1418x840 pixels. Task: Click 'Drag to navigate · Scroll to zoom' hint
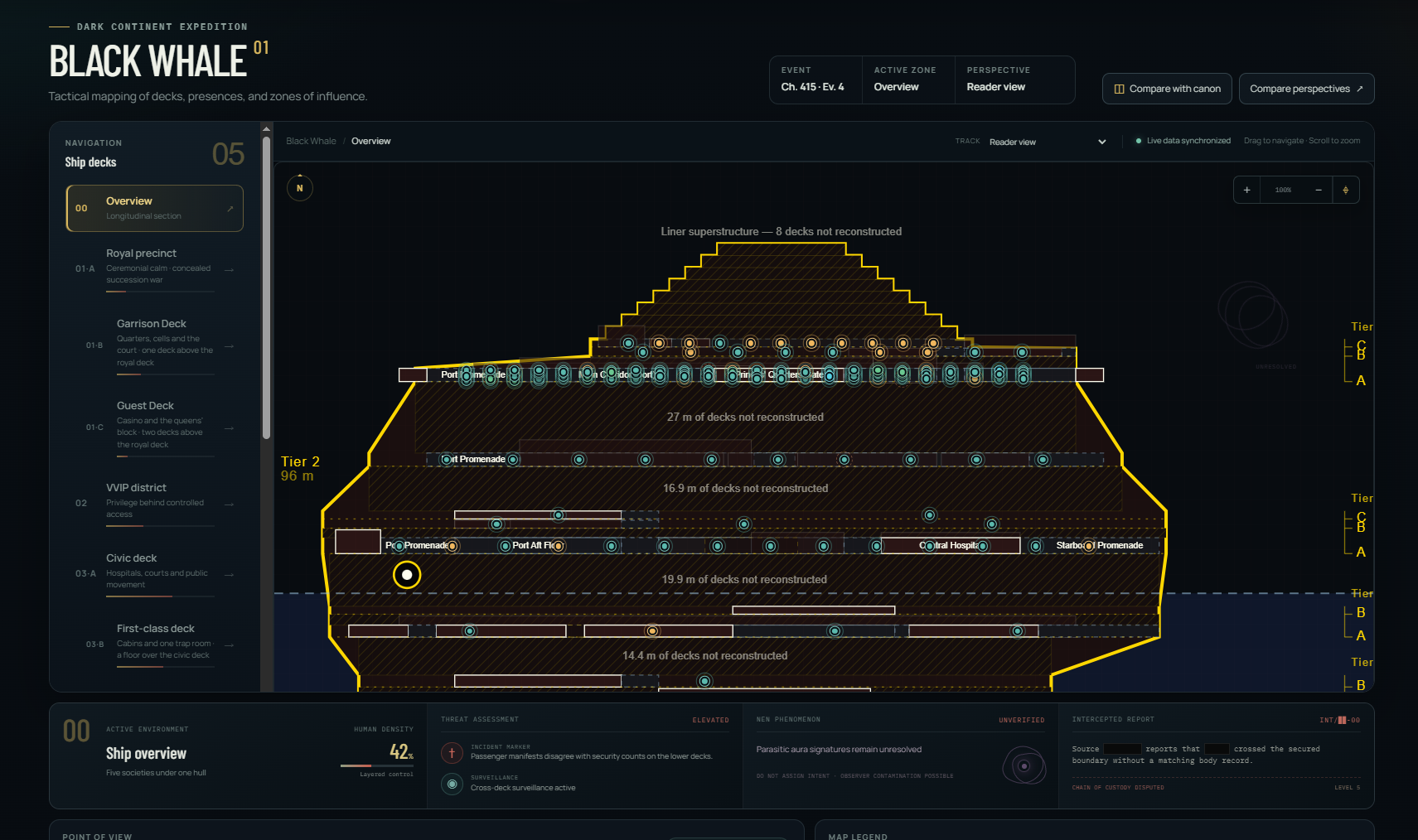tap(1301, 141)
